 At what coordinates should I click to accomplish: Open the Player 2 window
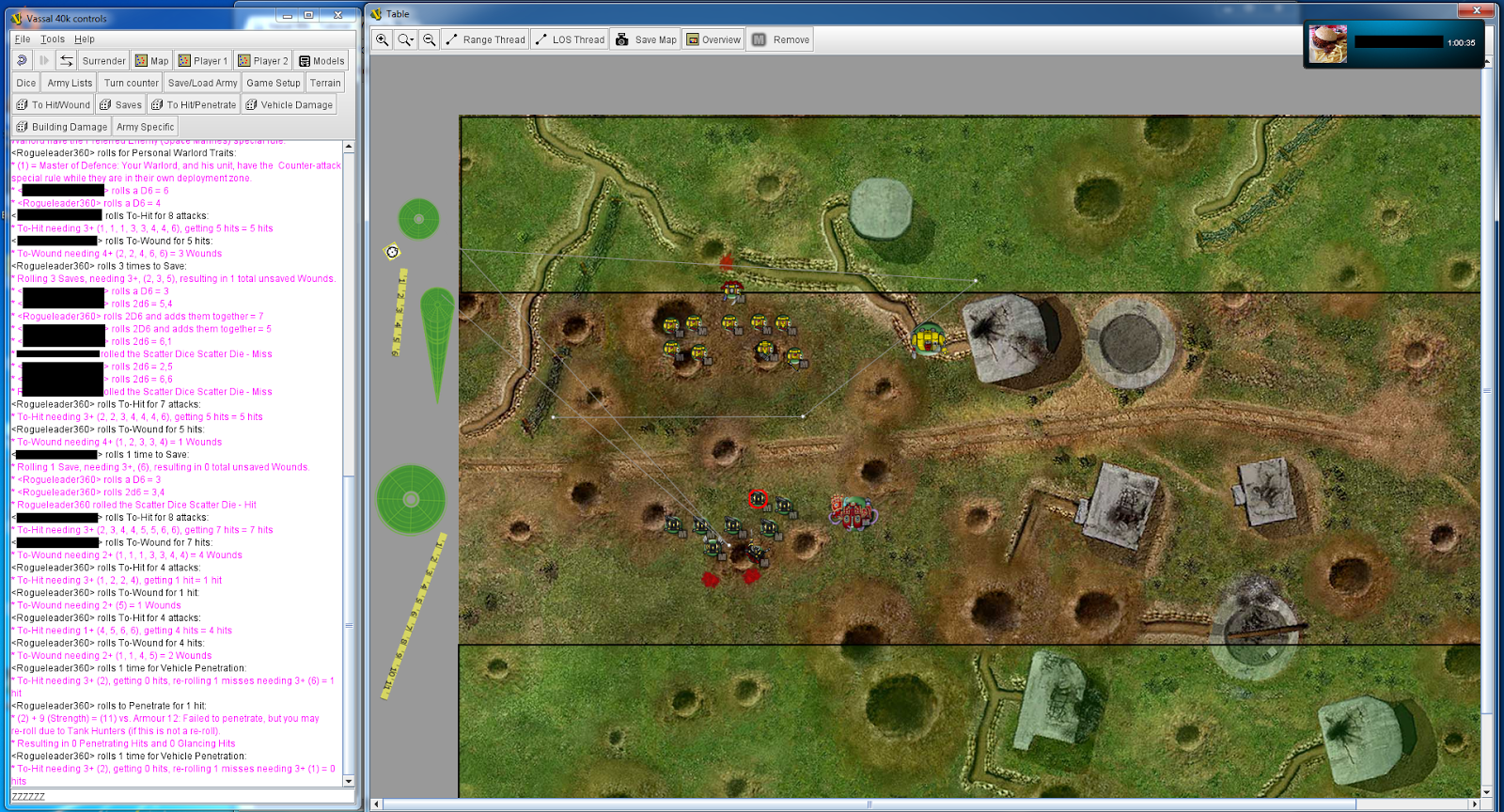(263, 60)
